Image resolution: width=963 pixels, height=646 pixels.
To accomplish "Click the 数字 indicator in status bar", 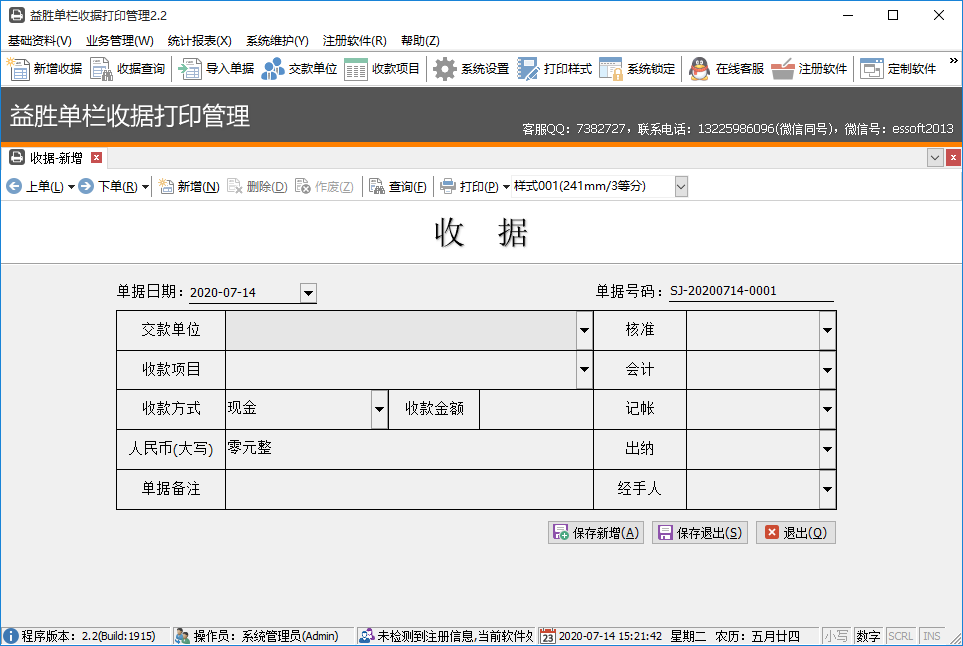I will pyautogui.click(x=868, y=636).
